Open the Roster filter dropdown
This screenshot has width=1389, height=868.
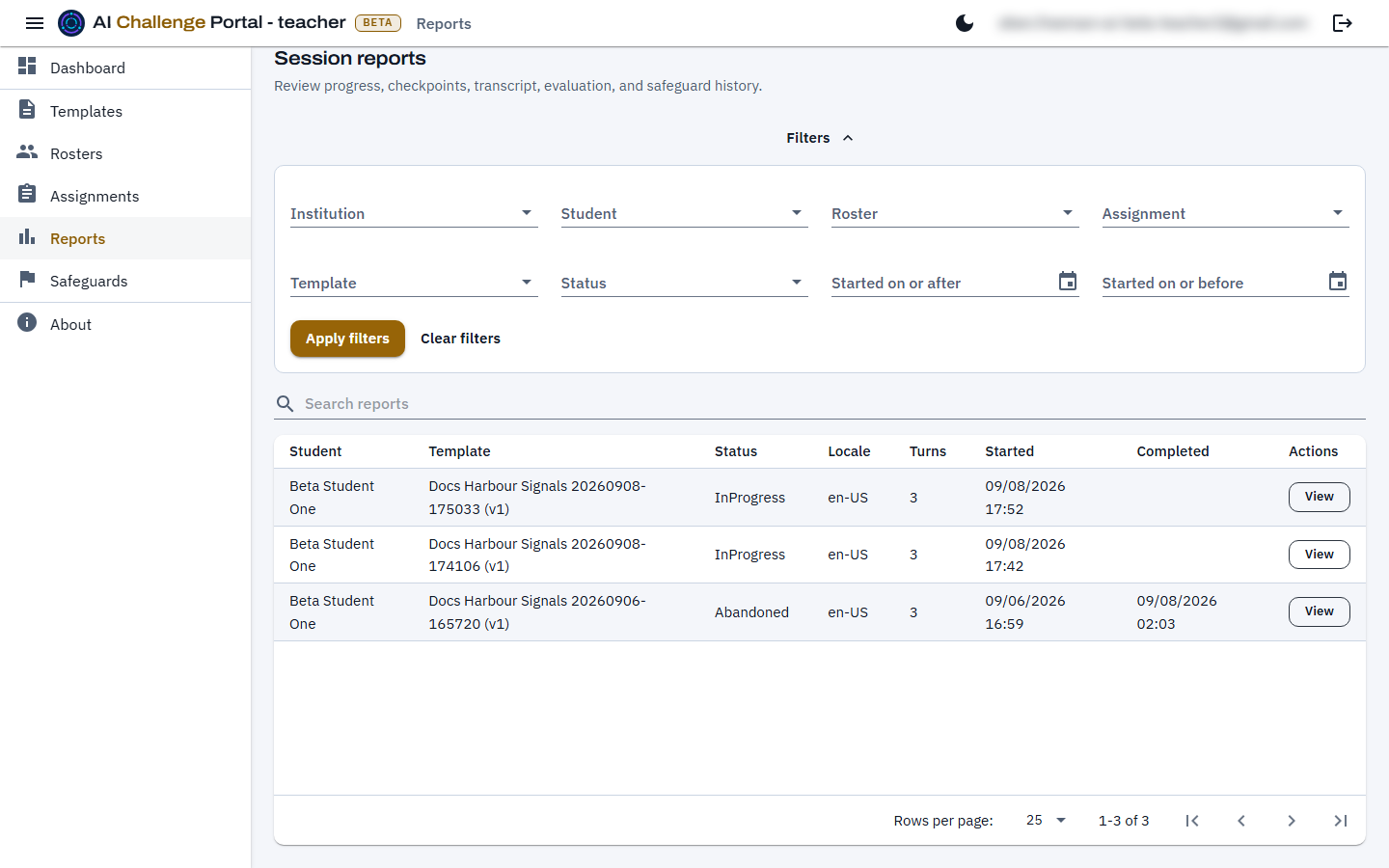pos(955,213)
